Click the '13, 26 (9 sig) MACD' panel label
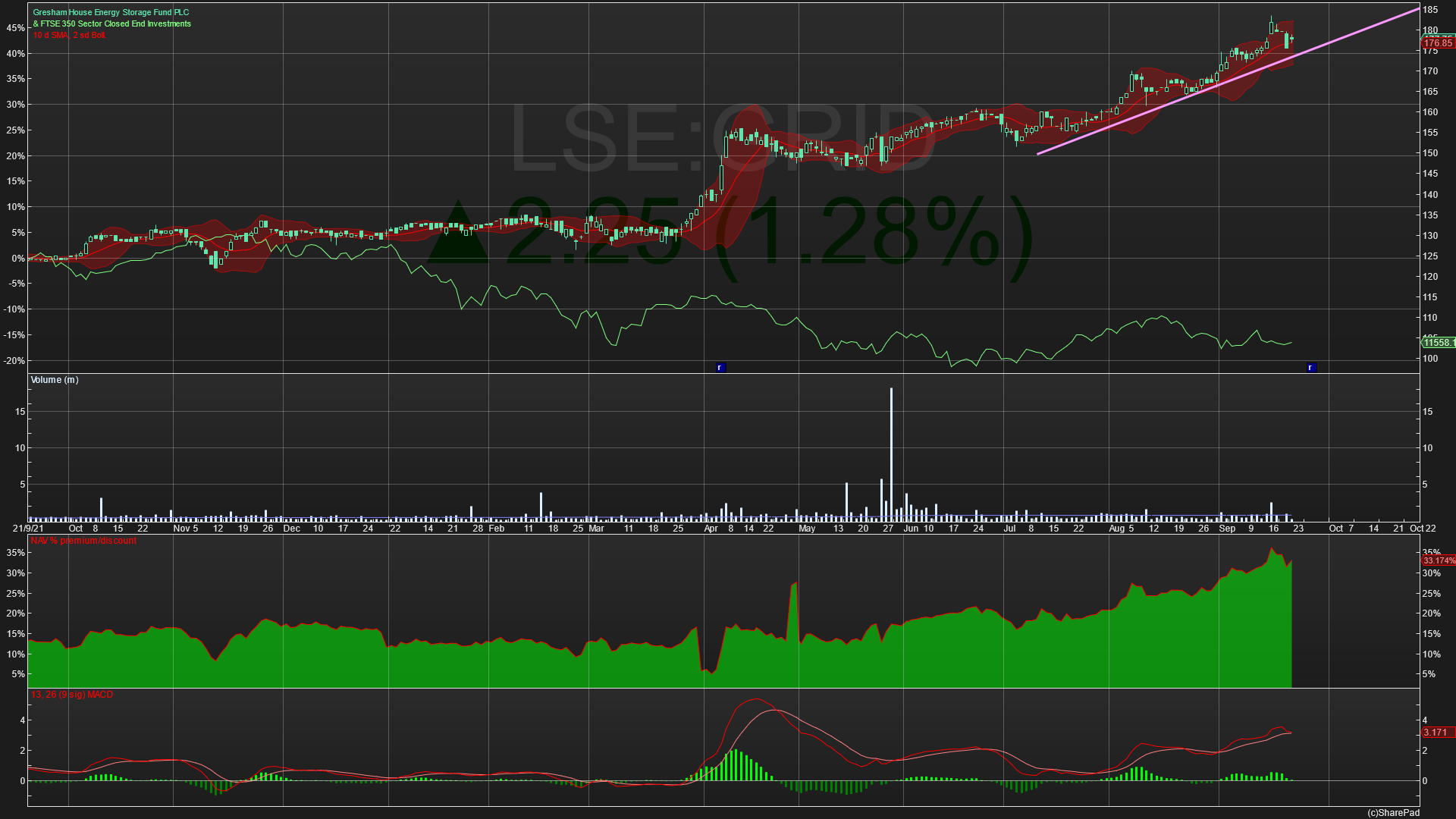Screen dimensions: 1456x819 [71, 695]
